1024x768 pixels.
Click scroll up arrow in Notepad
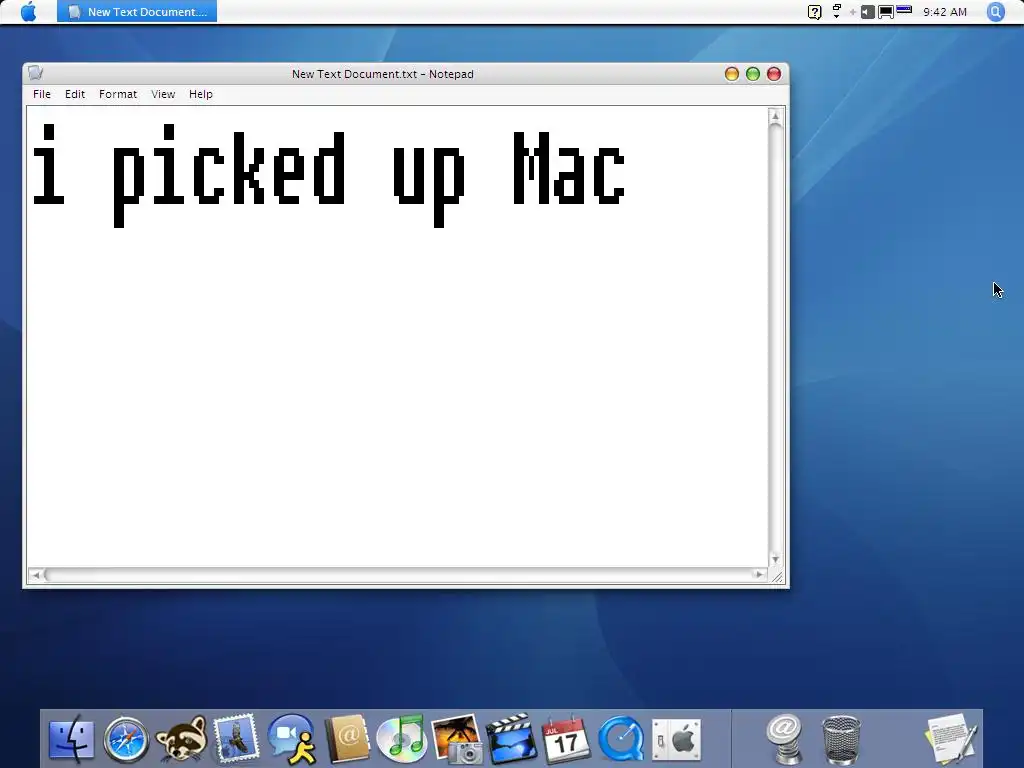coord(775,116)
